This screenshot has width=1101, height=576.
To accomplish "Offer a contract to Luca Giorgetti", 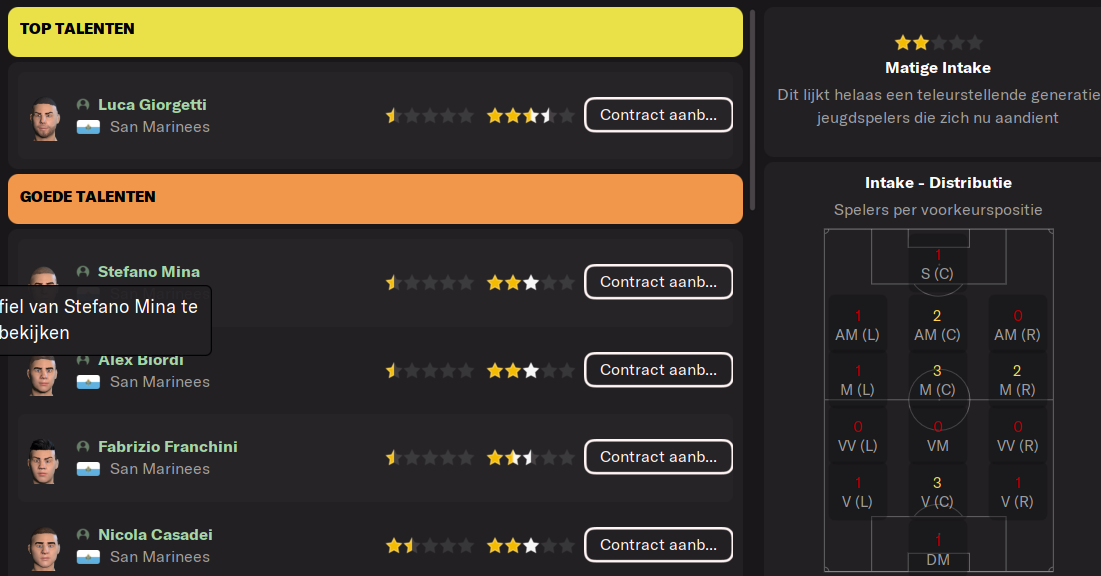I will click(659, 114).
